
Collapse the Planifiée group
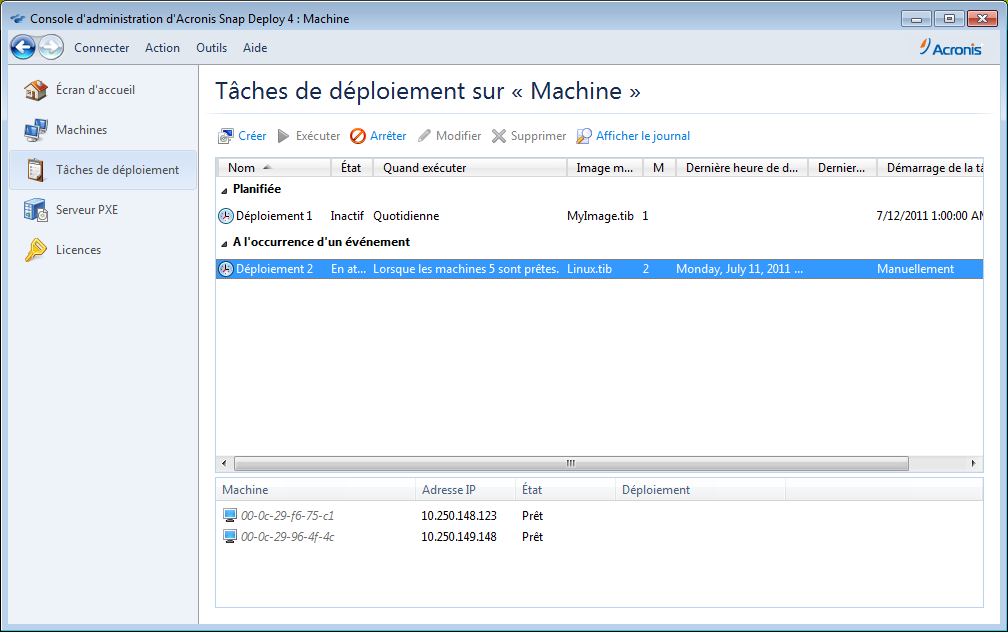tap(225, 189)
